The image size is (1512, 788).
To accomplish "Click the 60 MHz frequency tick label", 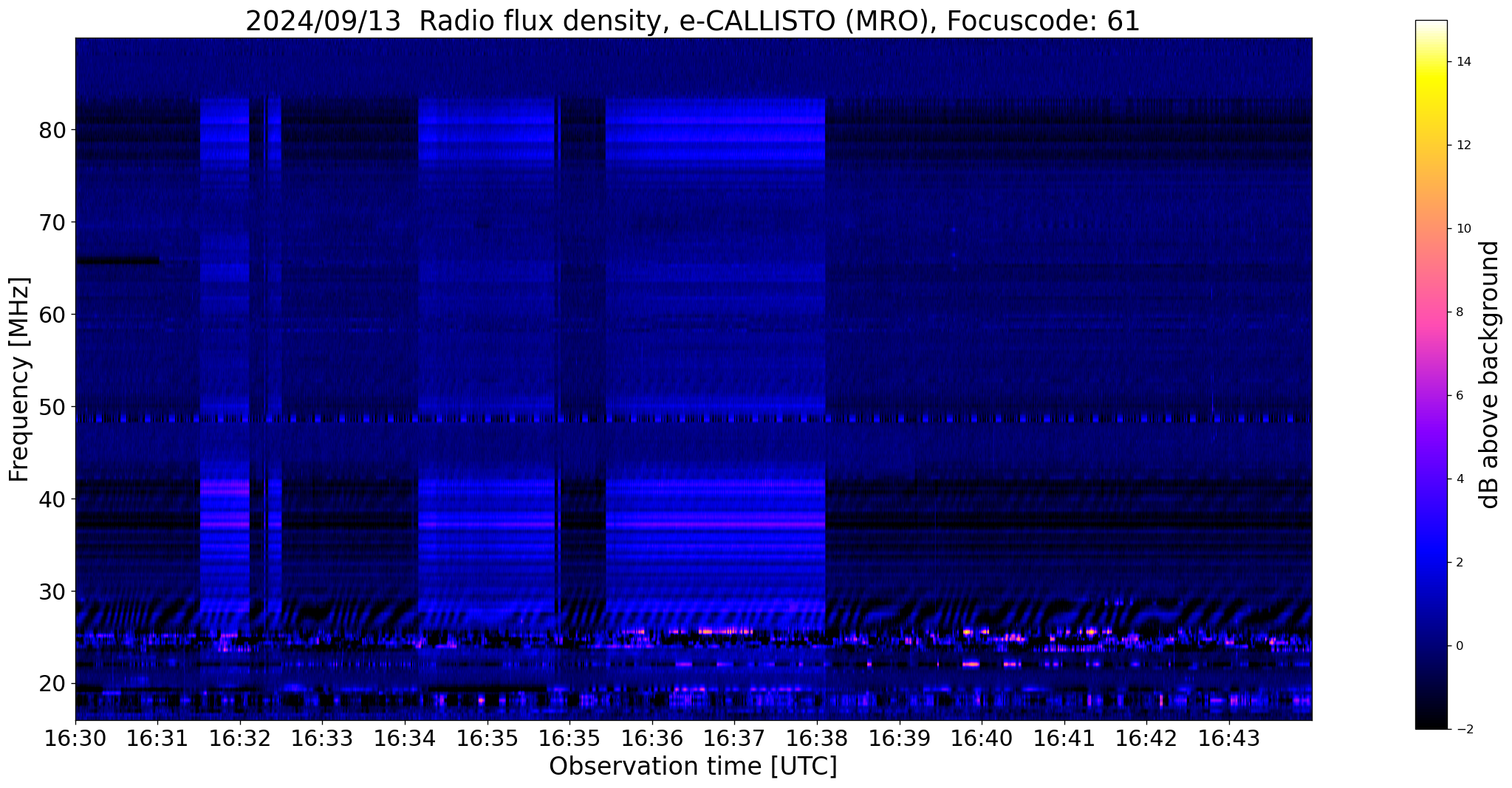I will click(x=52, y=315).
